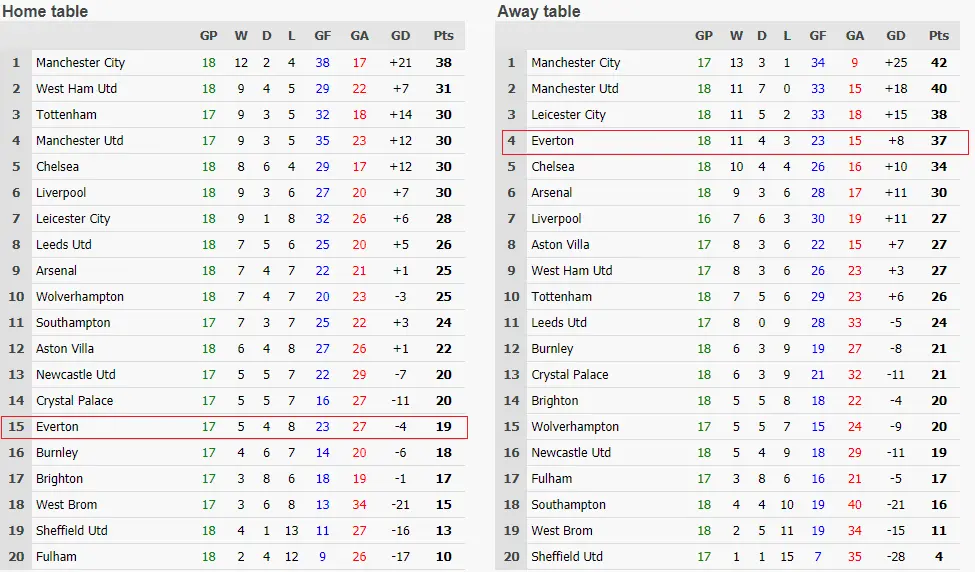Open Aston Villa in Away table
The width and height of the screenshot is (975, 572).
[560, 245]
